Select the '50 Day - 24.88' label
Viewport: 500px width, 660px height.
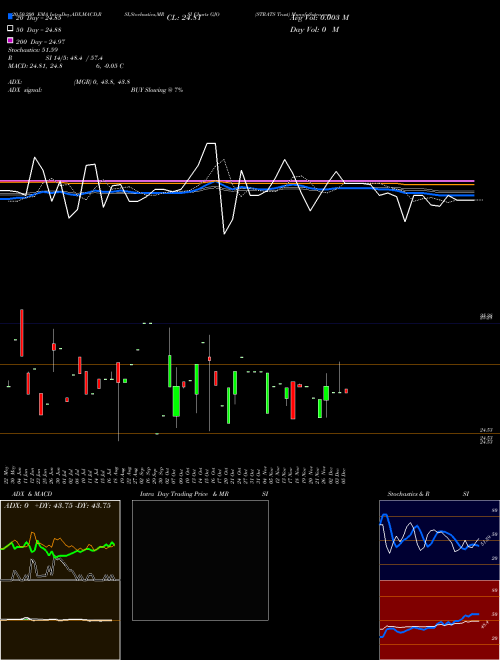click(x=39, y=29)
